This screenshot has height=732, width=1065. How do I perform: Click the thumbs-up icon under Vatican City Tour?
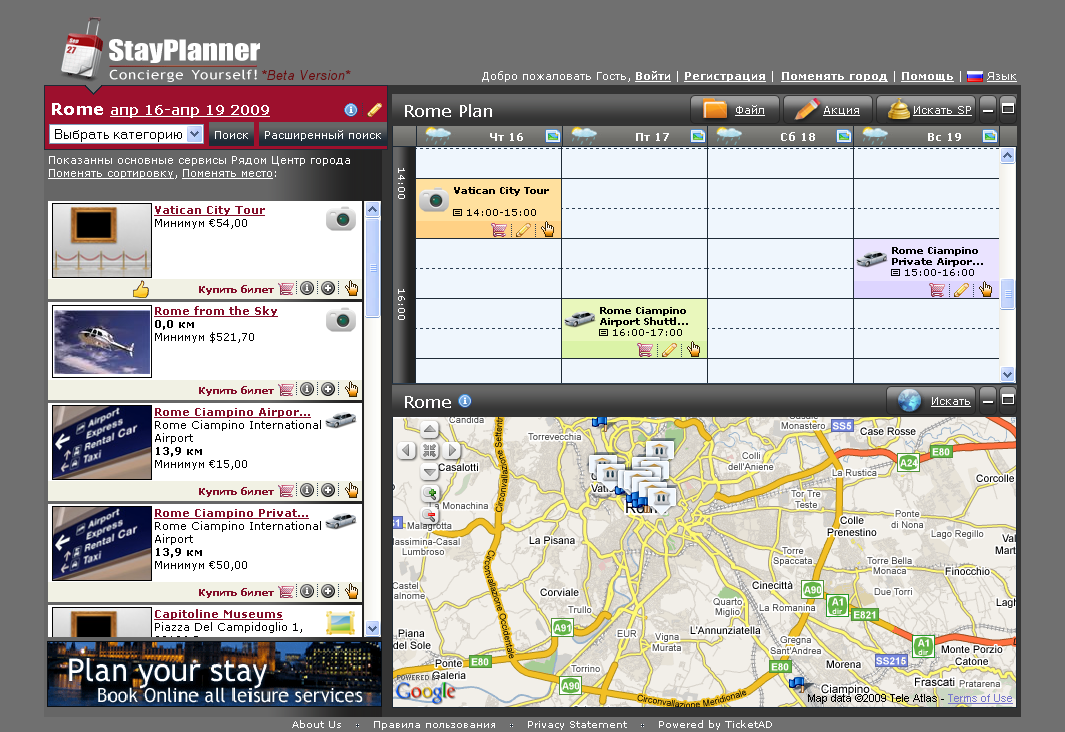coord(140,290)
